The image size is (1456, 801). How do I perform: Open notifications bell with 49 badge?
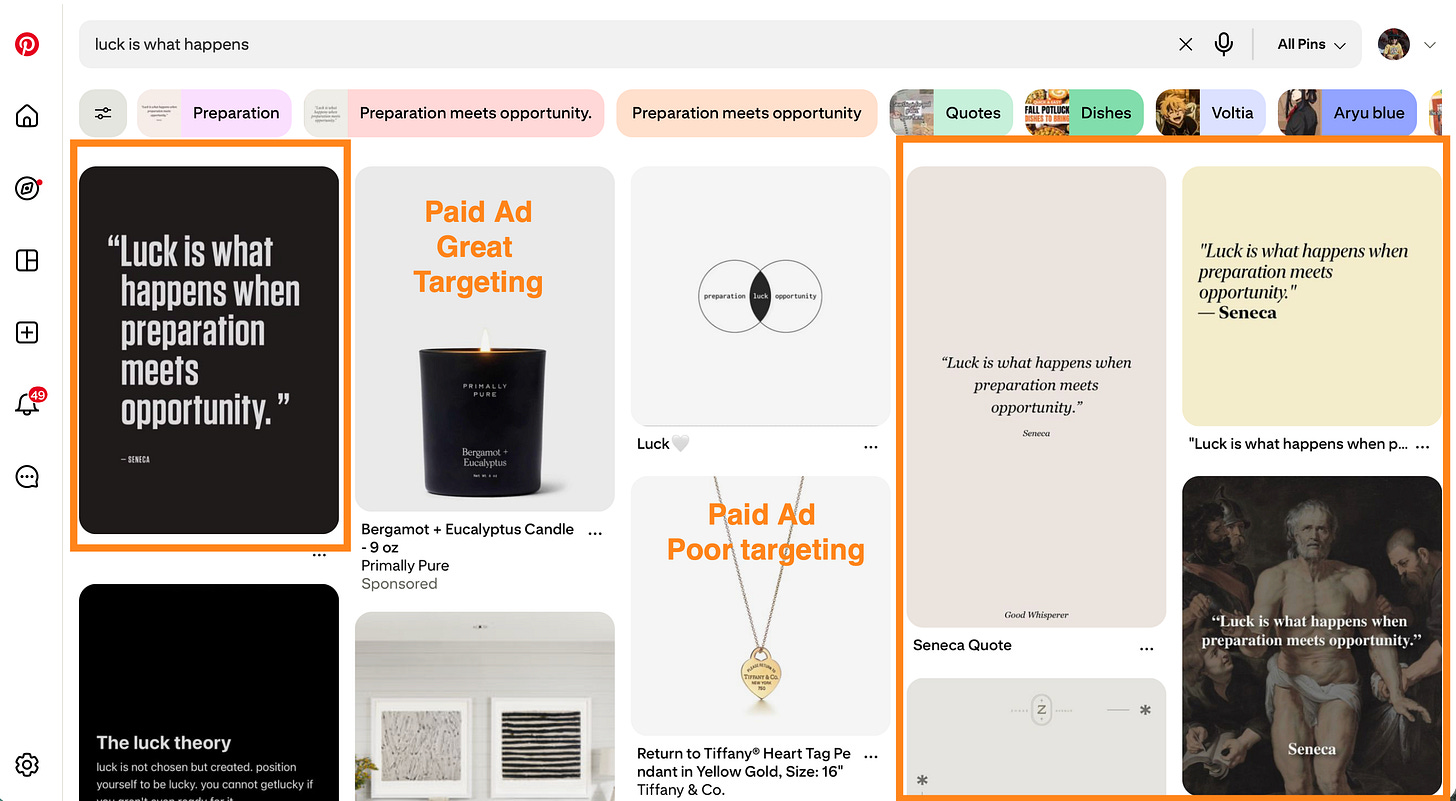click(29, 404)
